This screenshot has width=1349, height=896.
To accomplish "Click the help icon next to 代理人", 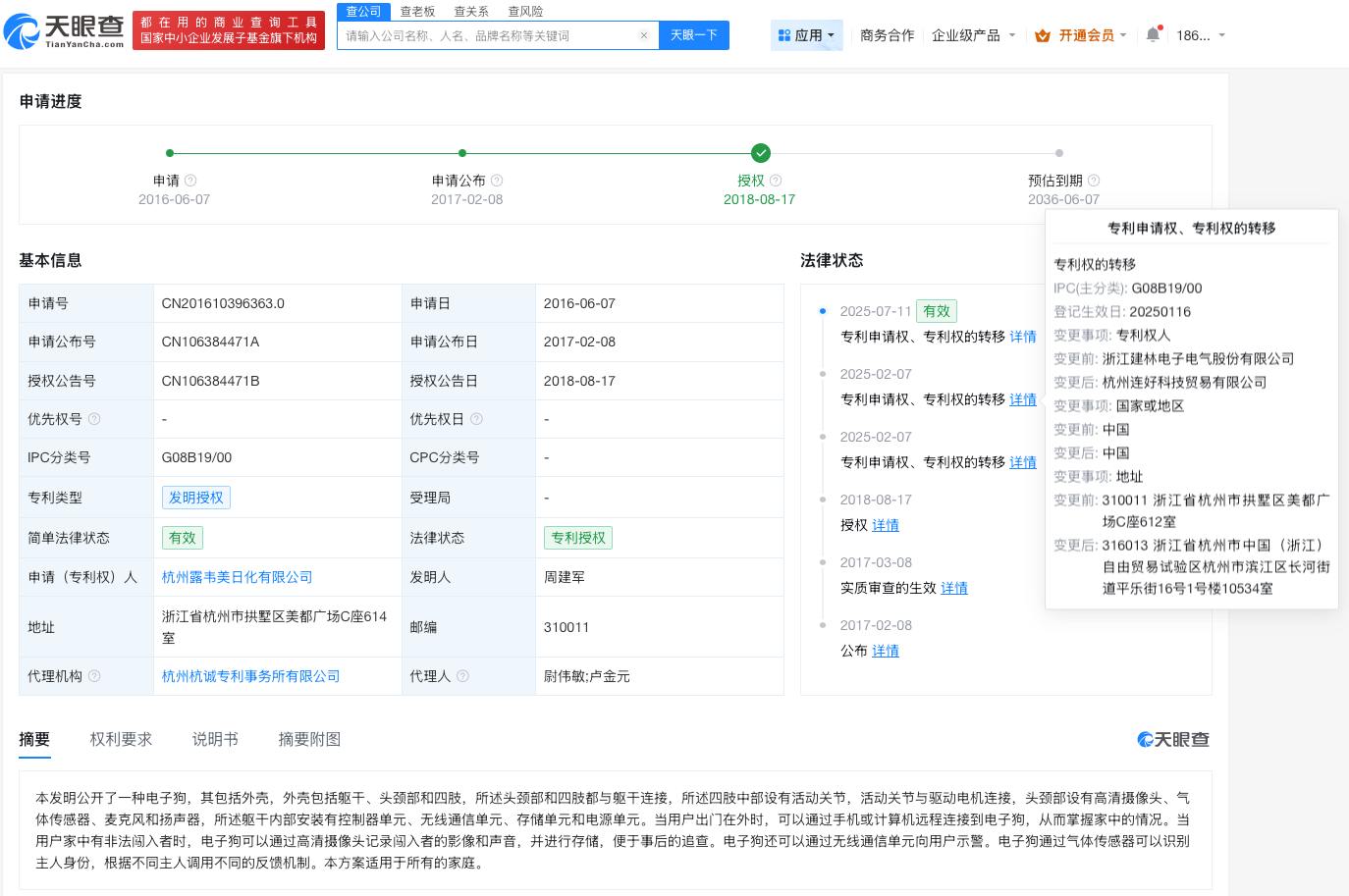I will pyautogui.click(x=461, y=676).
